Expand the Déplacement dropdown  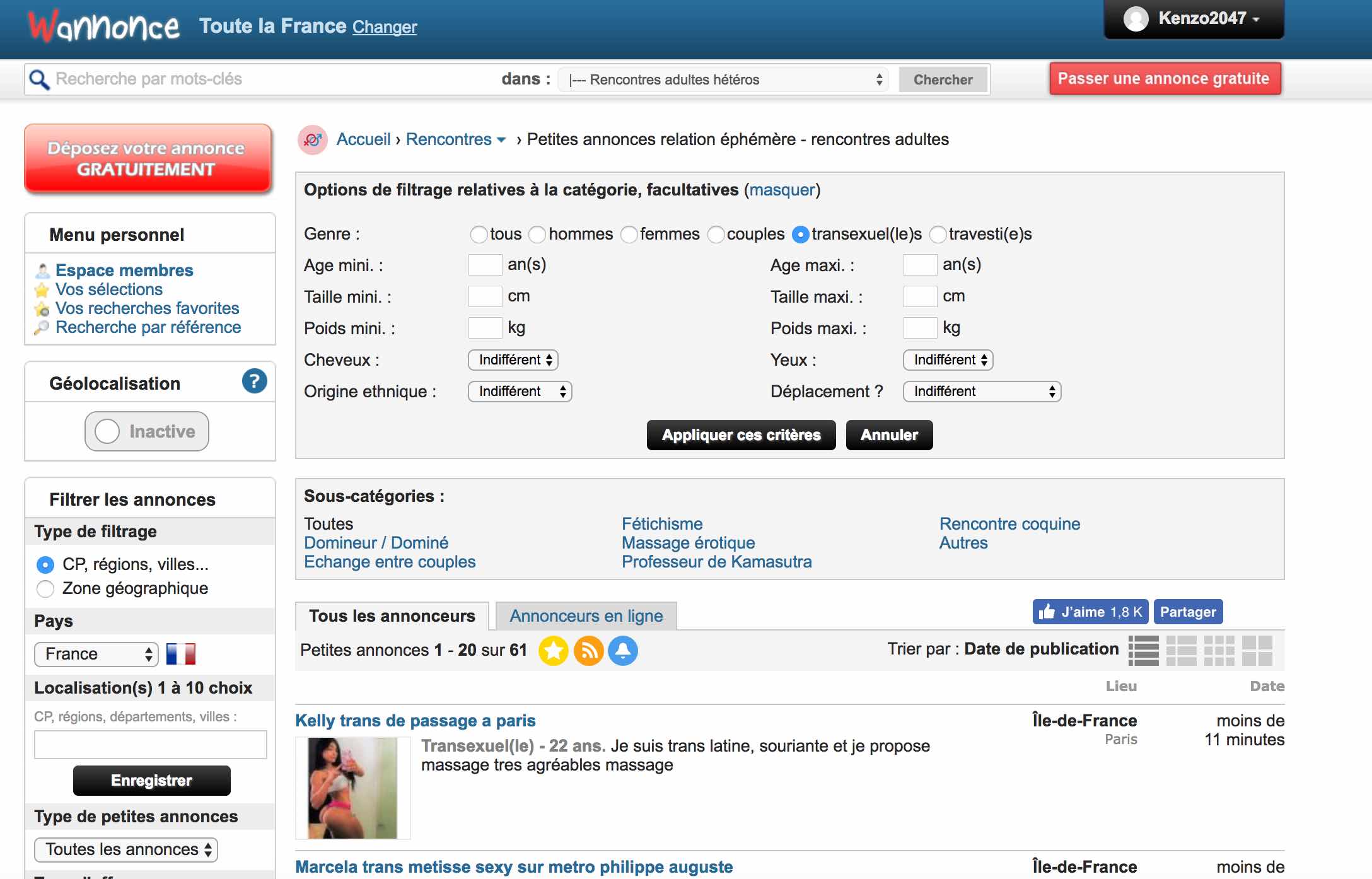(x=982, y=392)
